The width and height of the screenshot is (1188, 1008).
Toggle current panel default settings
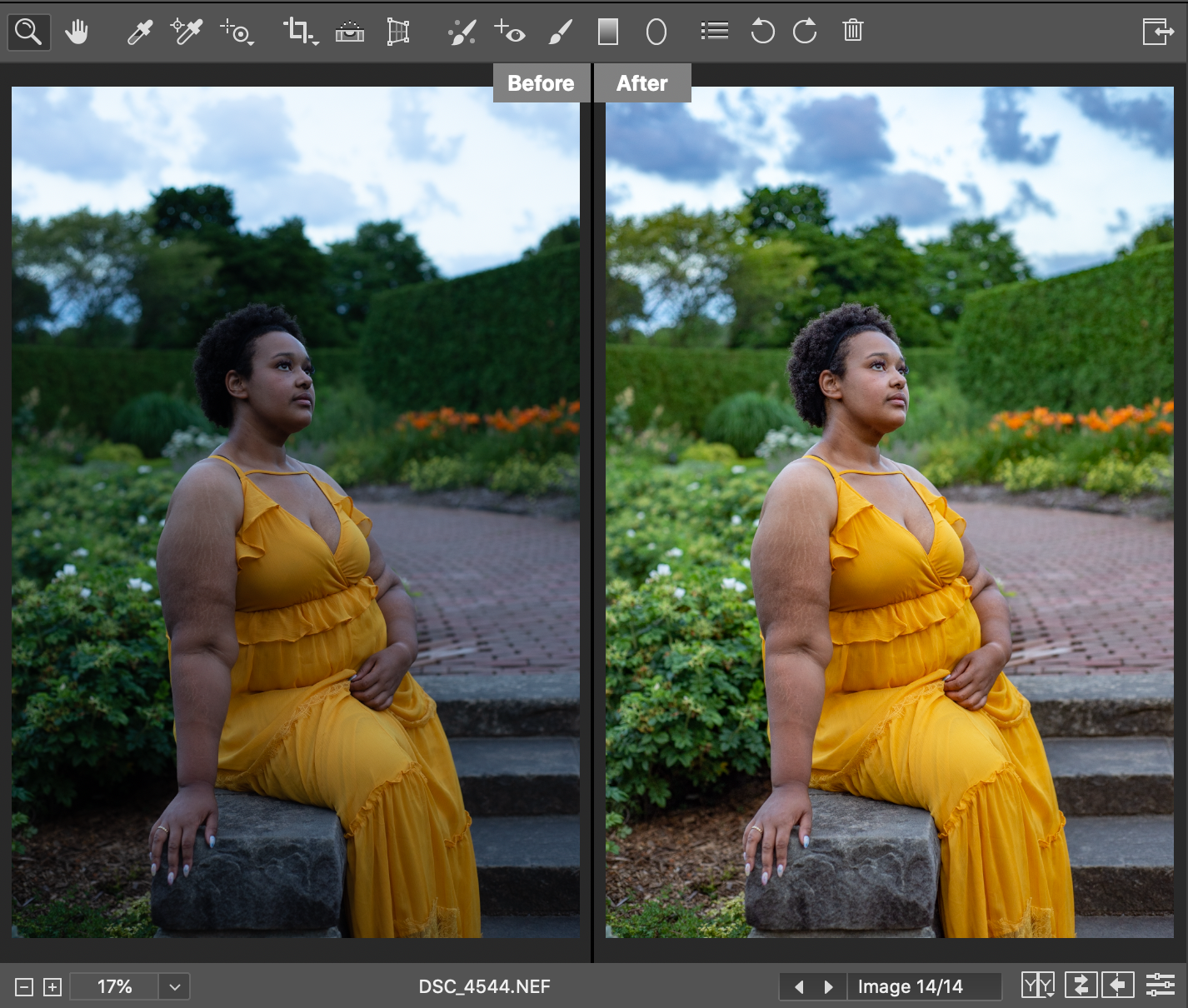(x=1160, y=986)
